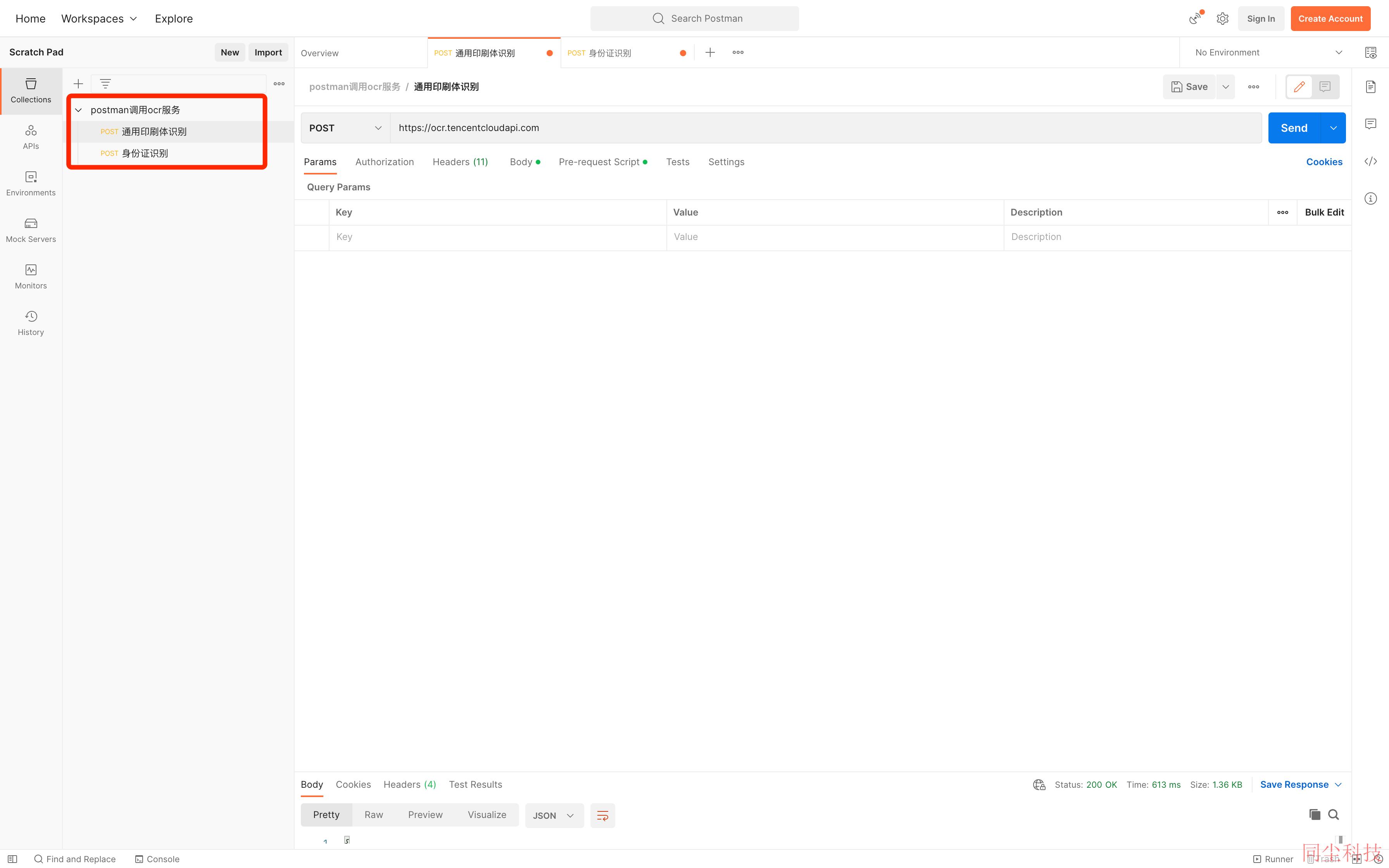Open collections sidebar three-dot options
This screenshot has width=1389, height=868.
point(279,84)
